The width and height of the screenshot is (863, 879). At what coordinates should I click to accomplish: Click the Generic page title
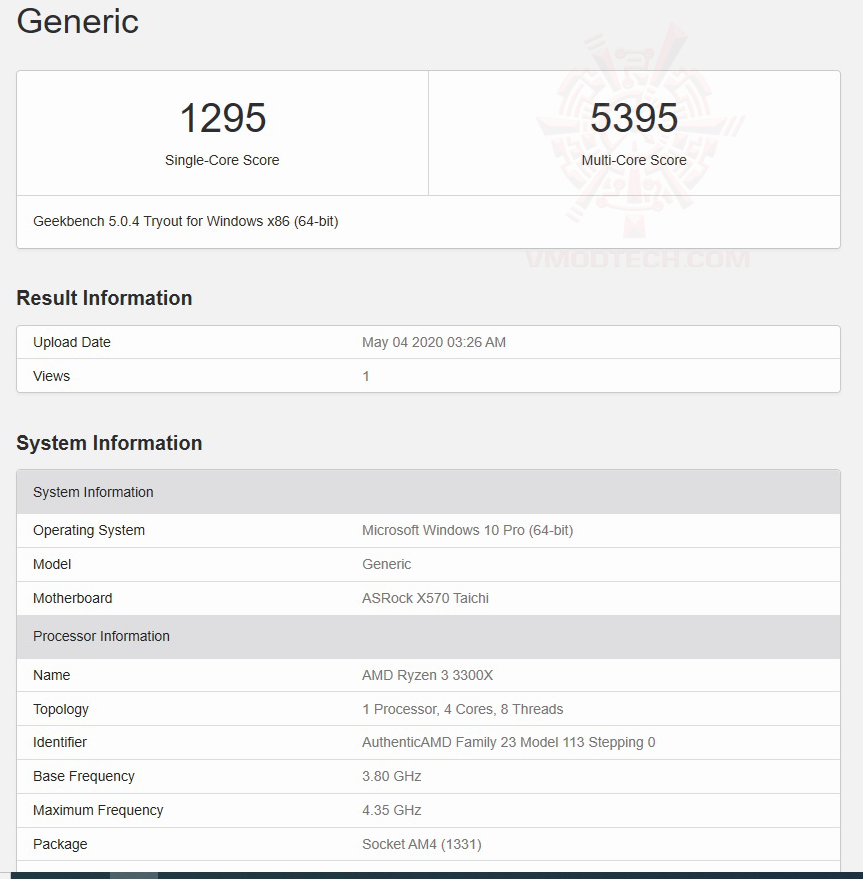coord(78,22)
